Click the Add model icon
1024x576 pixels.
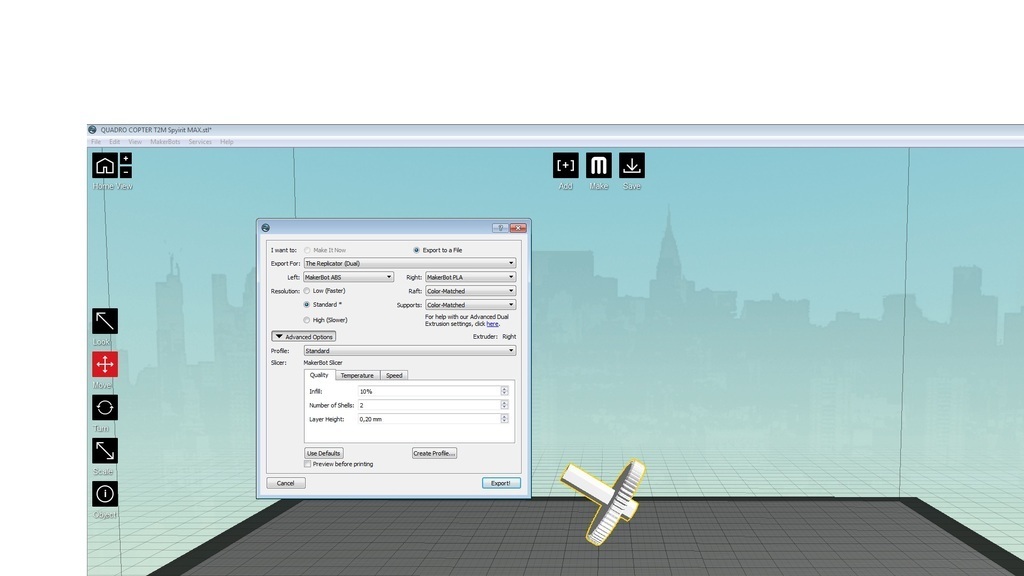point(566,165)
